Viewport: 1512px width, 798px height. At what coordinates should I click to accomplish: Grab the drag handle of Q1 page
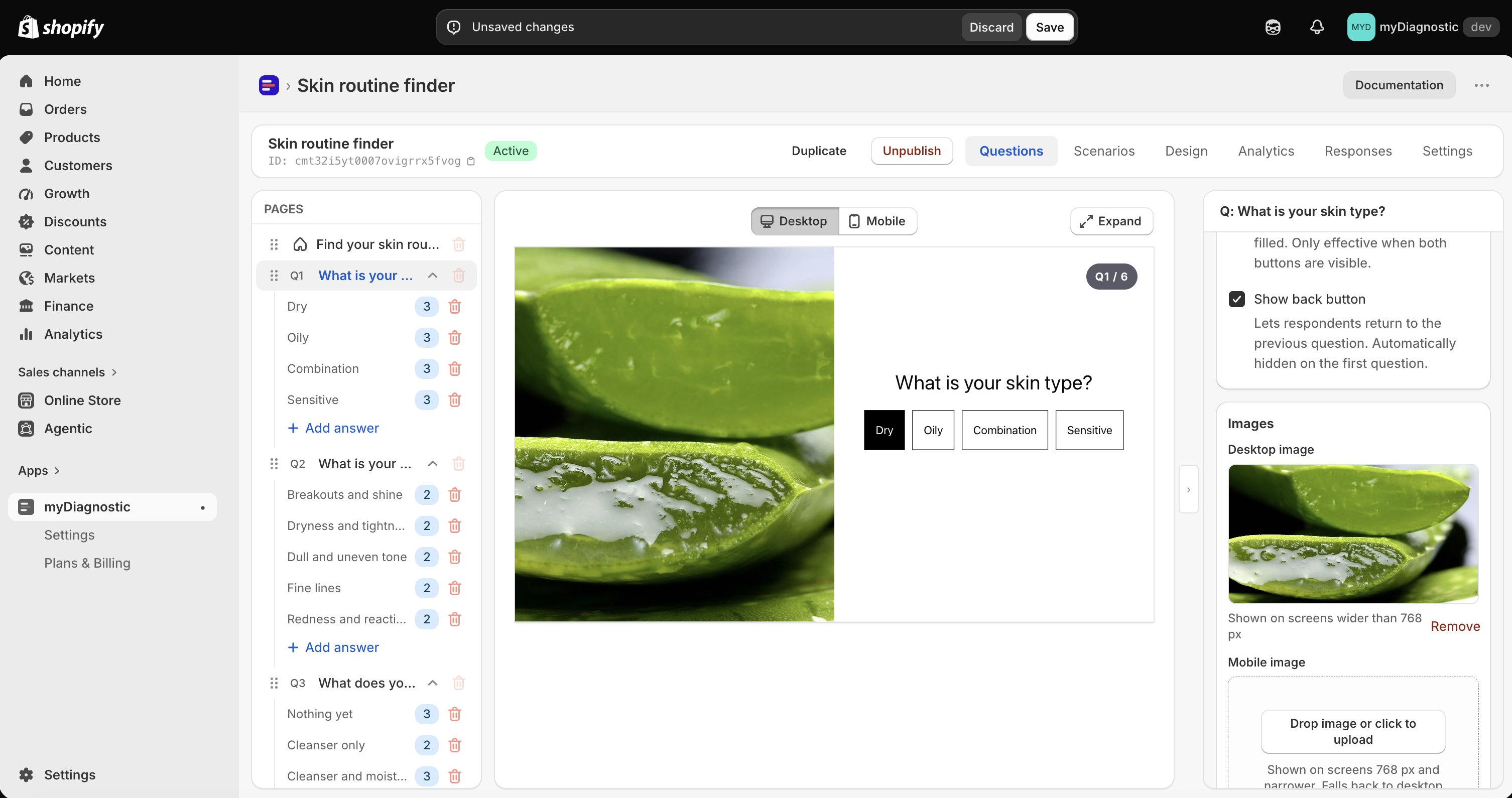[x=274, y=275]
